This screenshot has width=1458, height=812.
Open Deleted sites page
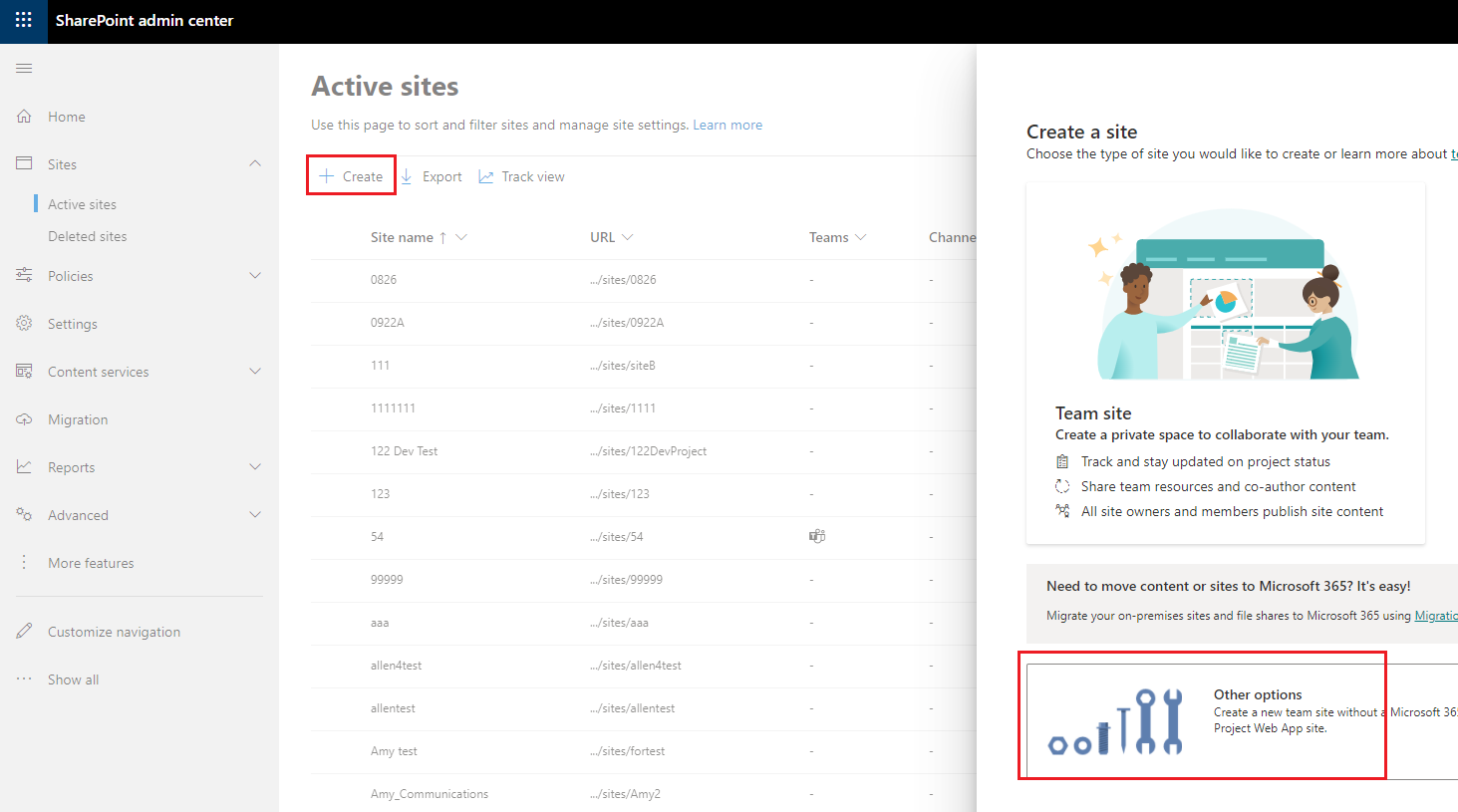point(88,236)
